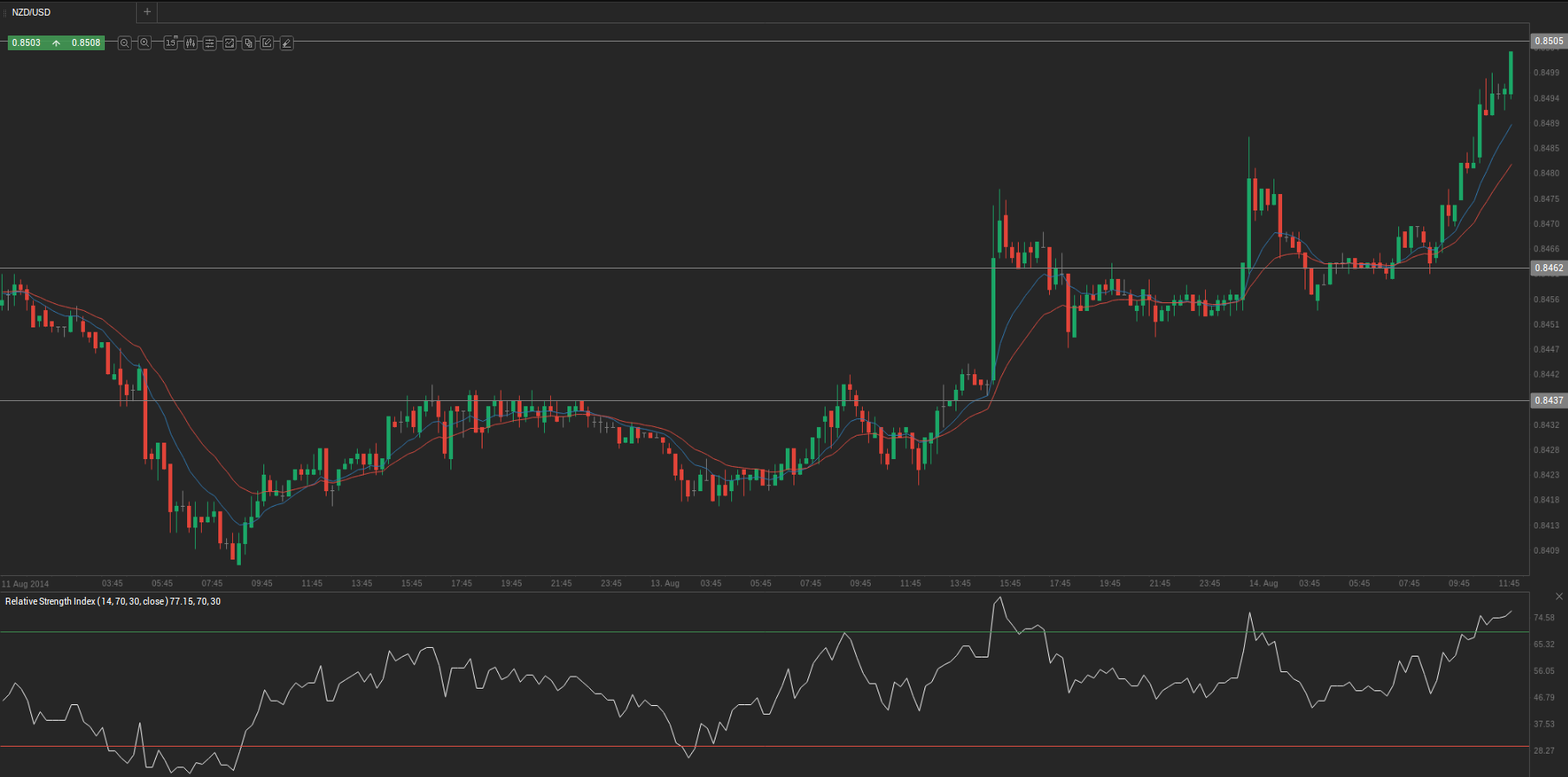
Task: Click the 13. Aug date on time axis
Action: pos(664,584)
